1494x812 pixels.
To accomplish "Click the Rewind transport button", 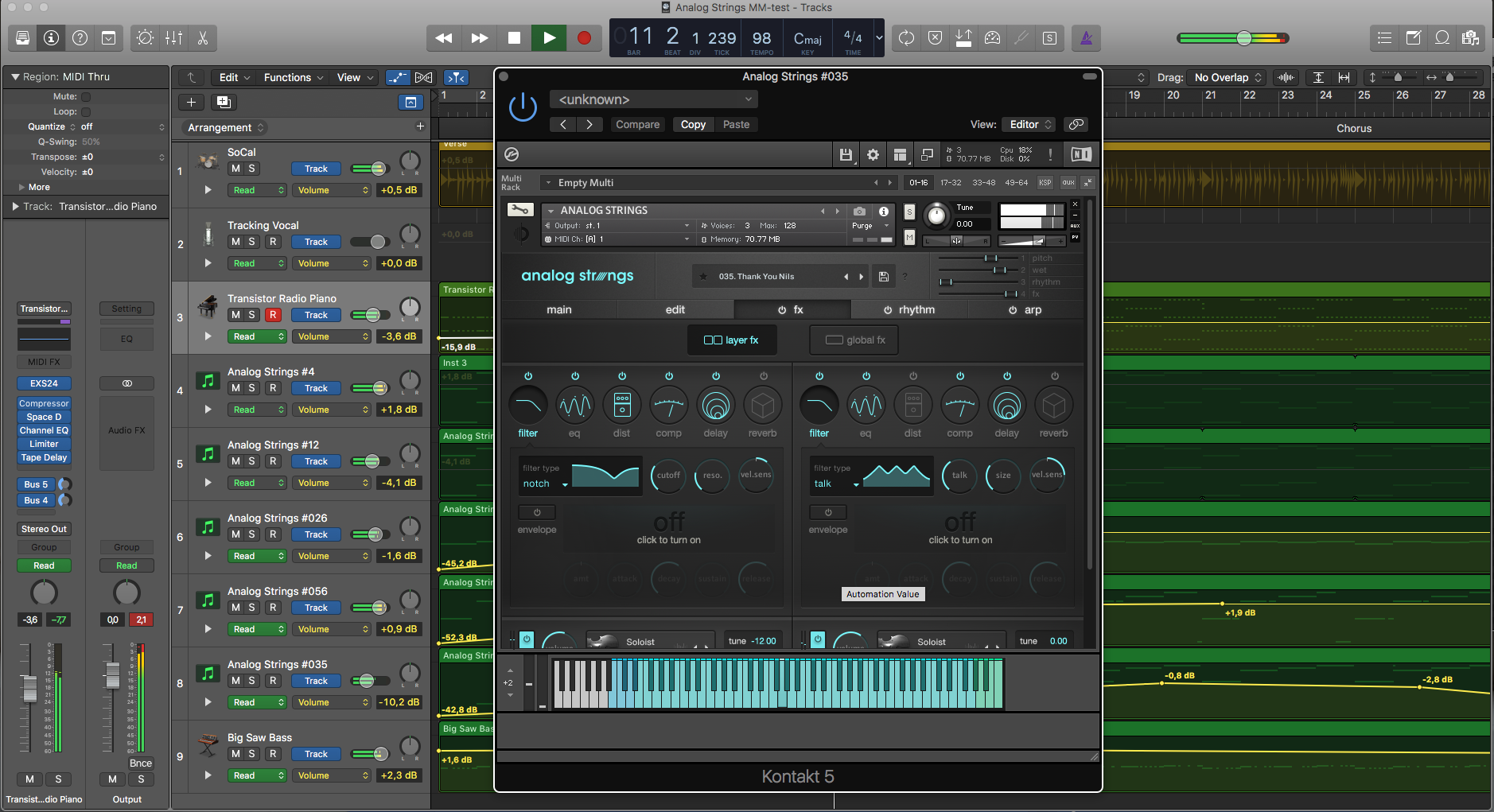I will pos(444,37).
